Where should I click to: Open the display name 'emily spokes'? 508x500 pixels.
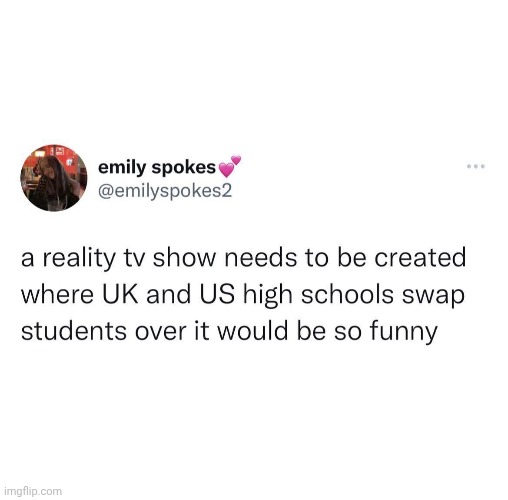[157, 168]
